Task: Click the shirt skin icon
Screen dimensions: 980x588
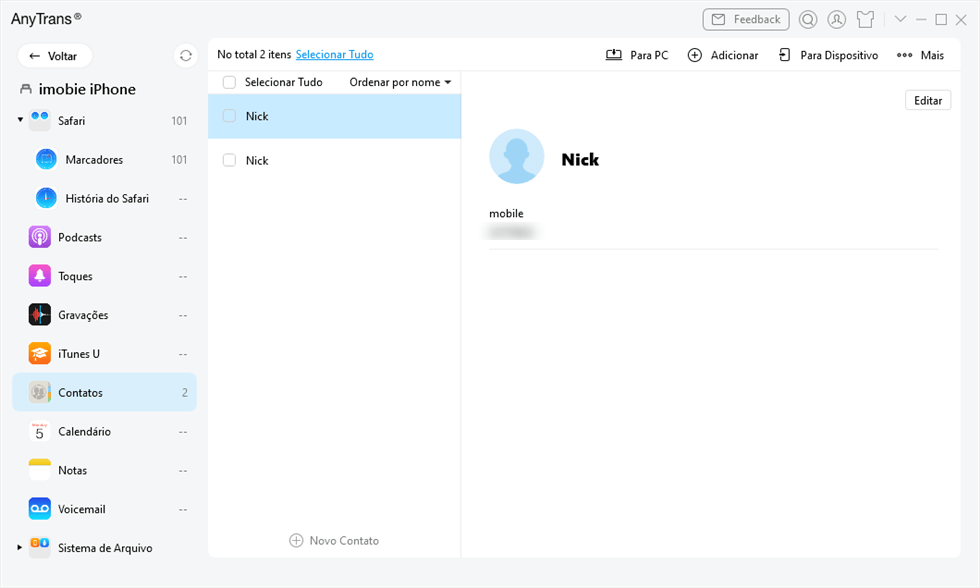Action: (866, 19)
